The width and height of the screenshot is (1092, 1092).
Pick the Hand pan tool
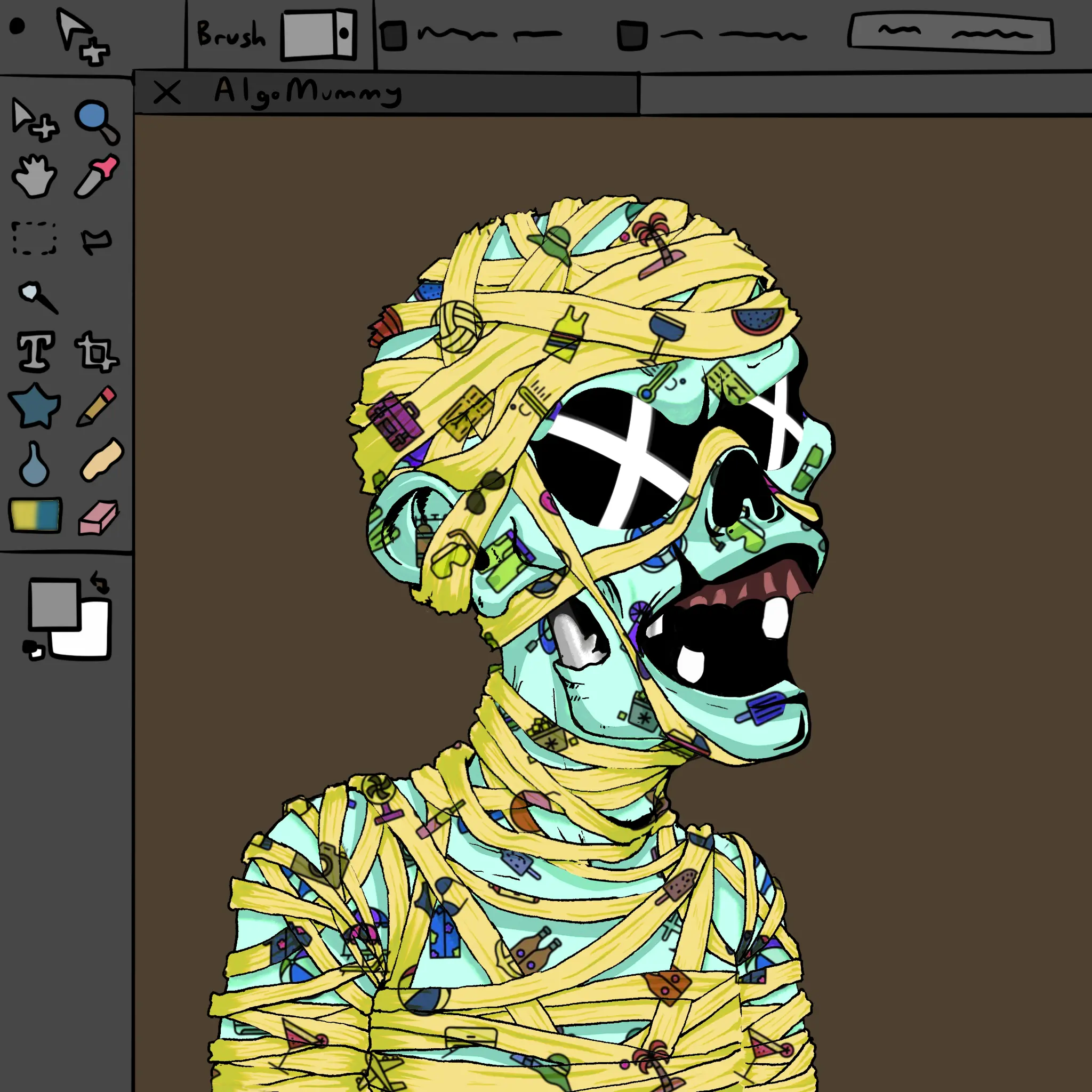(34, 176)
